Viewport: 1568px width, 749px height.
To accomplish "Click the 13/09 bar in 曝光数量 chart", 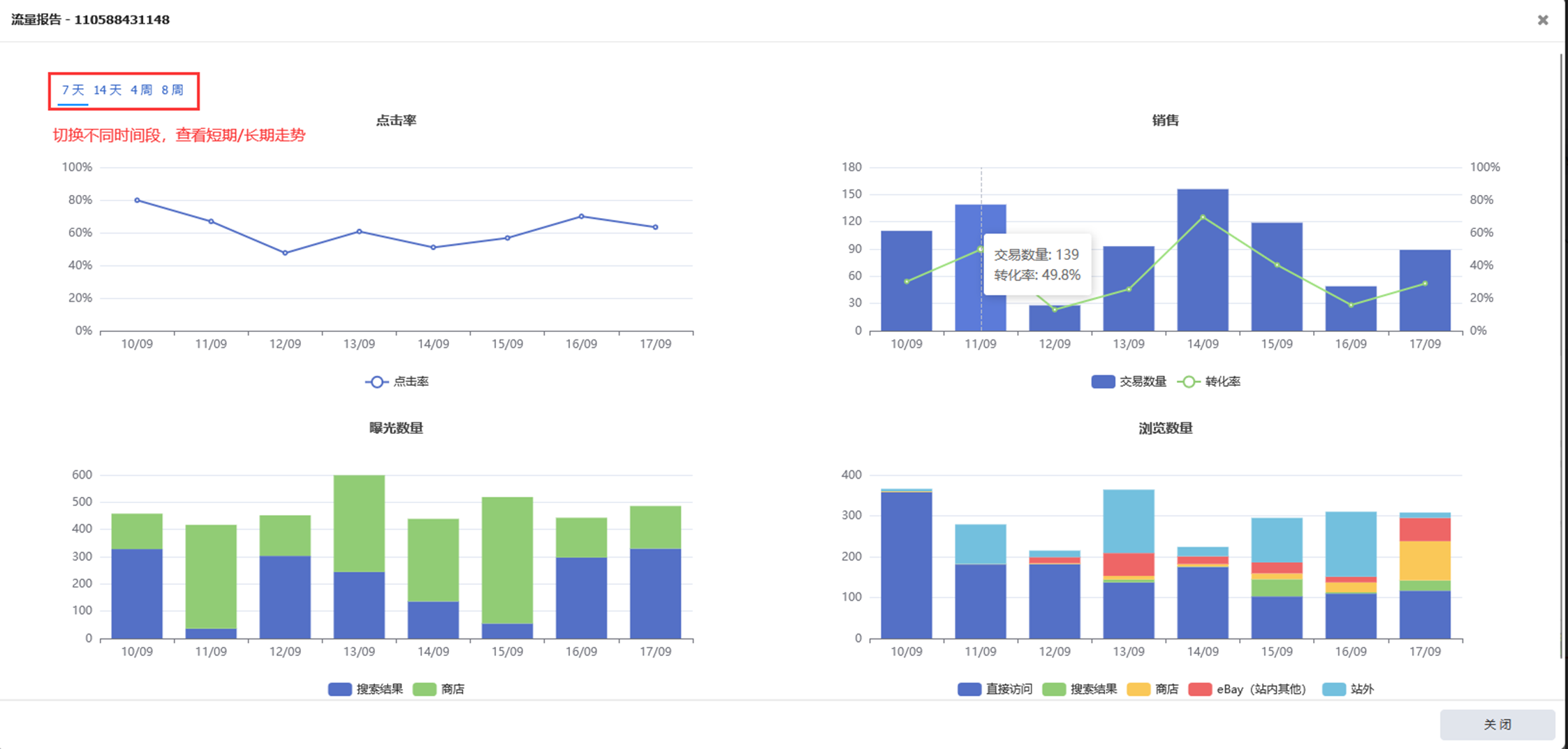I will coord(359,559).
